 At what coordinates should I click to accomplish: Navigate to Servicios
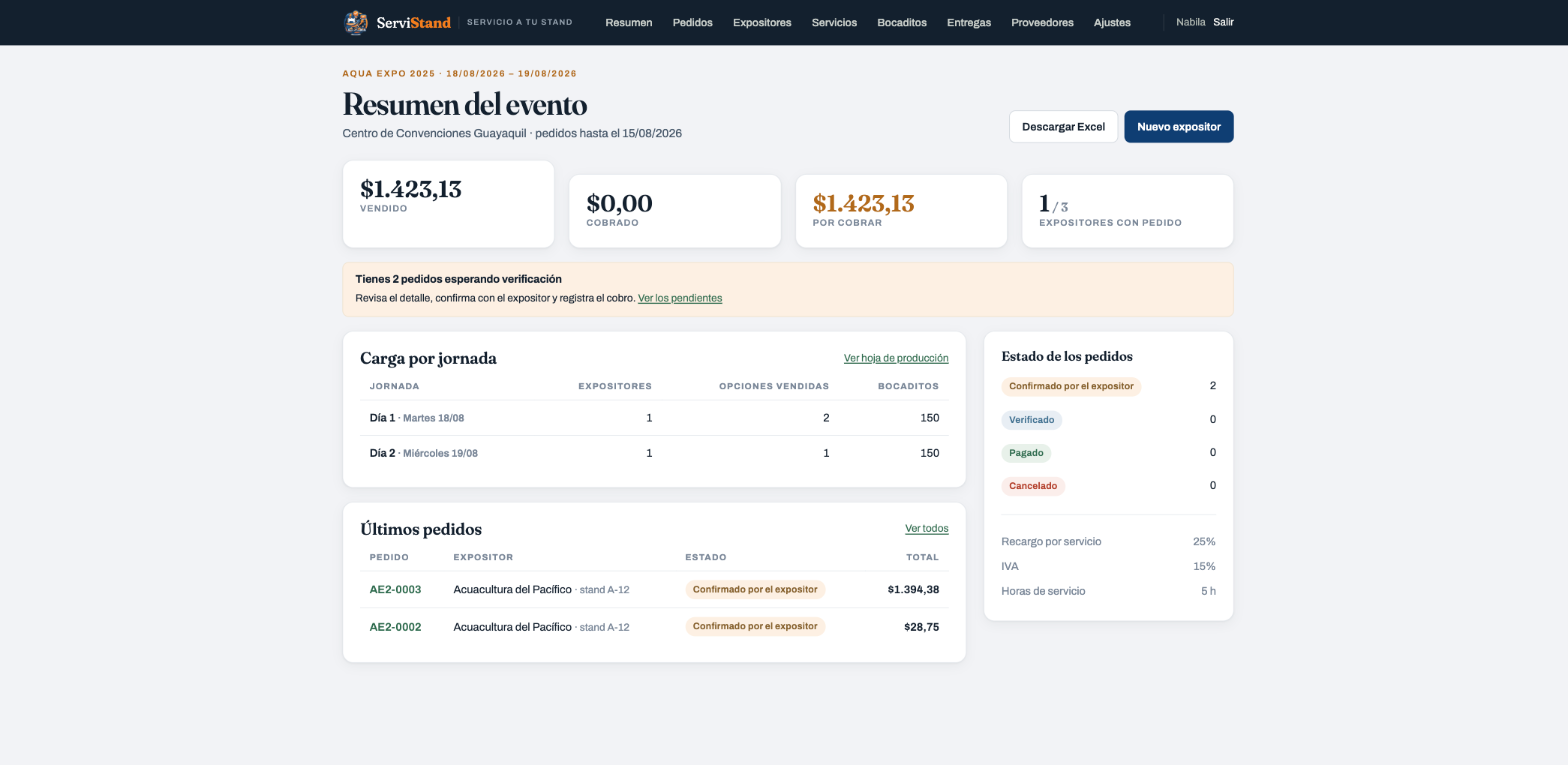click(x=834, y=22)
